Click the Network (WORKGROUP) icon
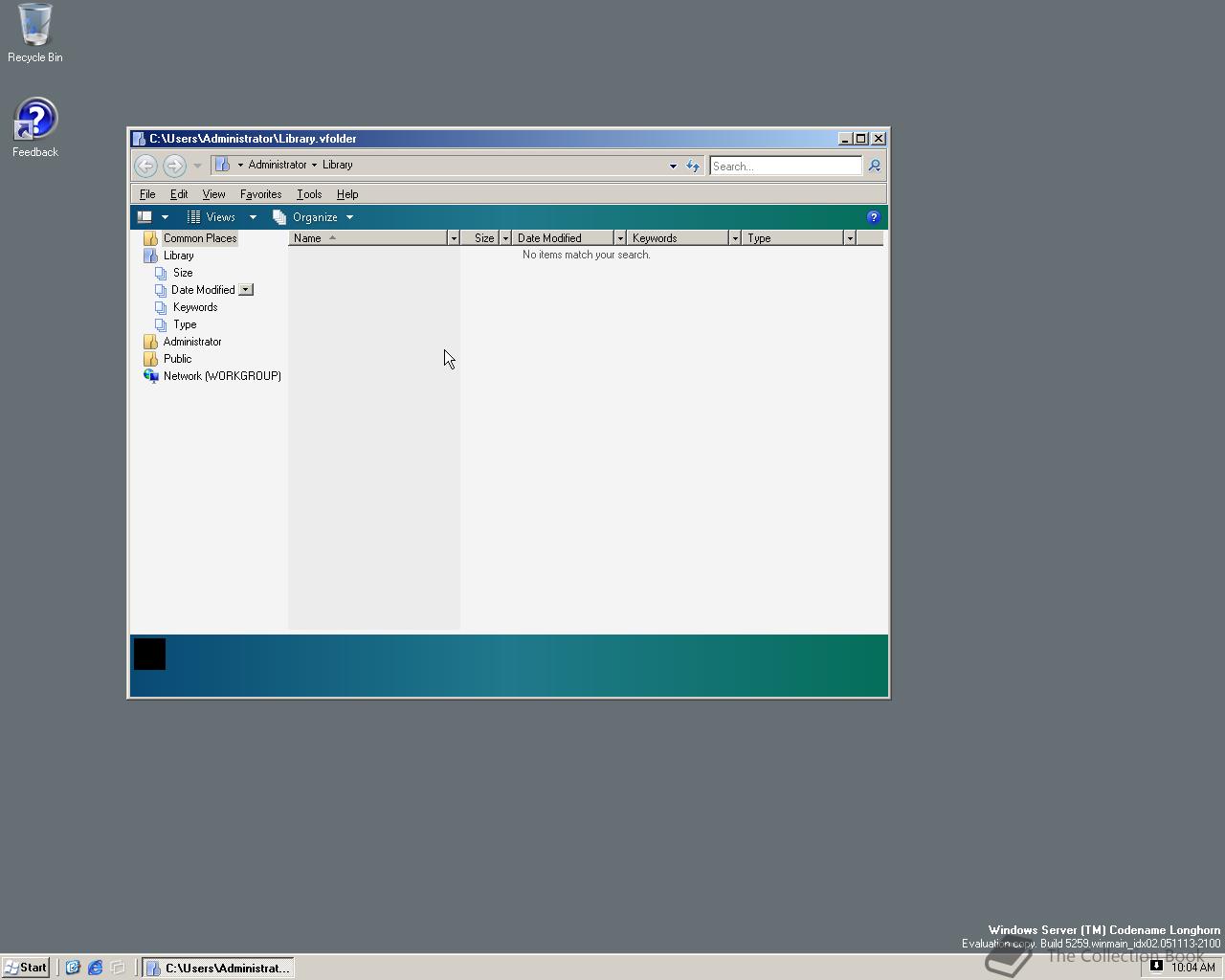This screenshot has height=980, width=1225. [x=150, y=376]
